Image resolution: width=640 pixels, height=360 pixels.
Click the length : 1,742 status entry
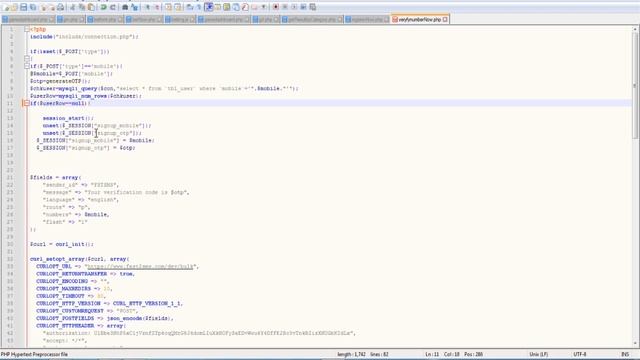tap(351, 354)
